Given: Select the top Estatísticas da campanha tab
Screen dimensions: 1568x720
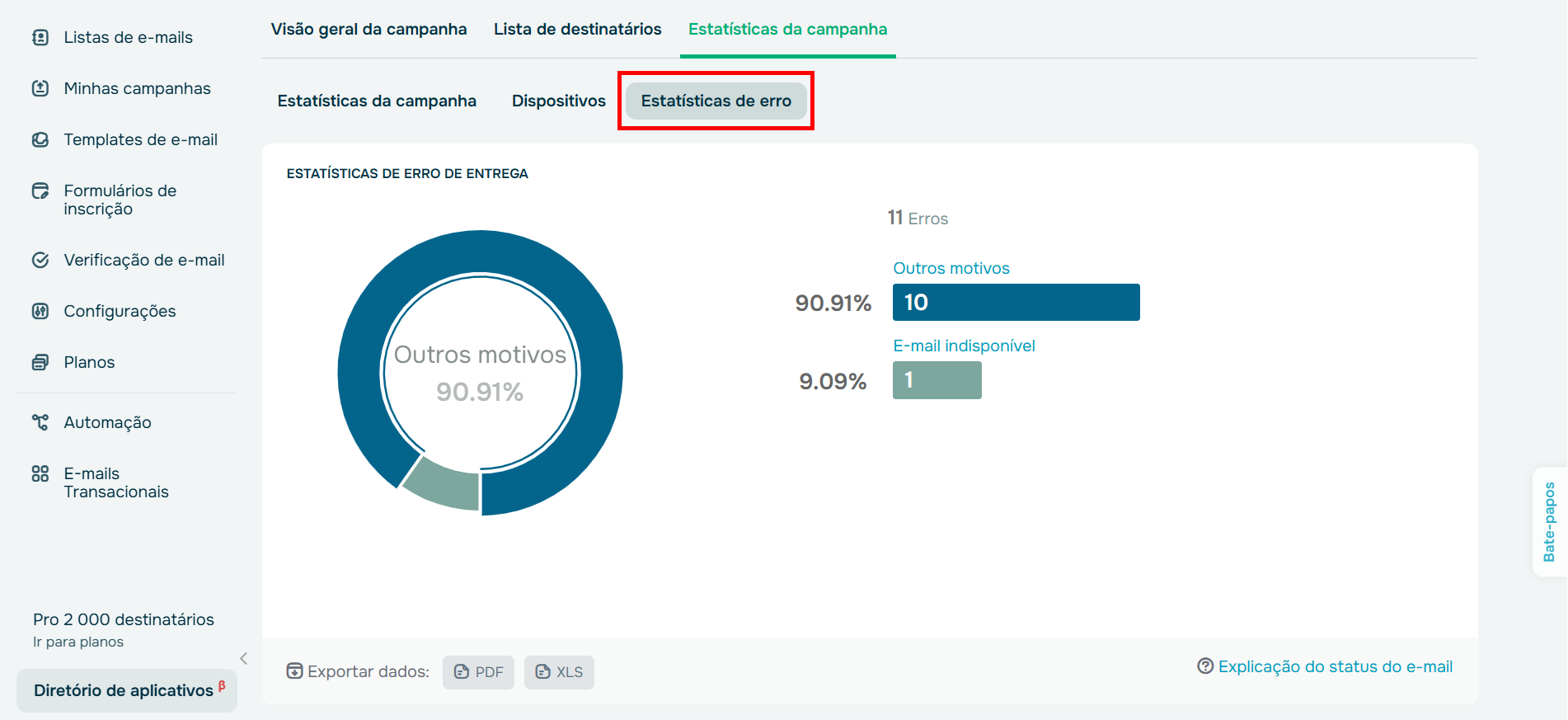Looking at the screenshot, I should (788, 29).
